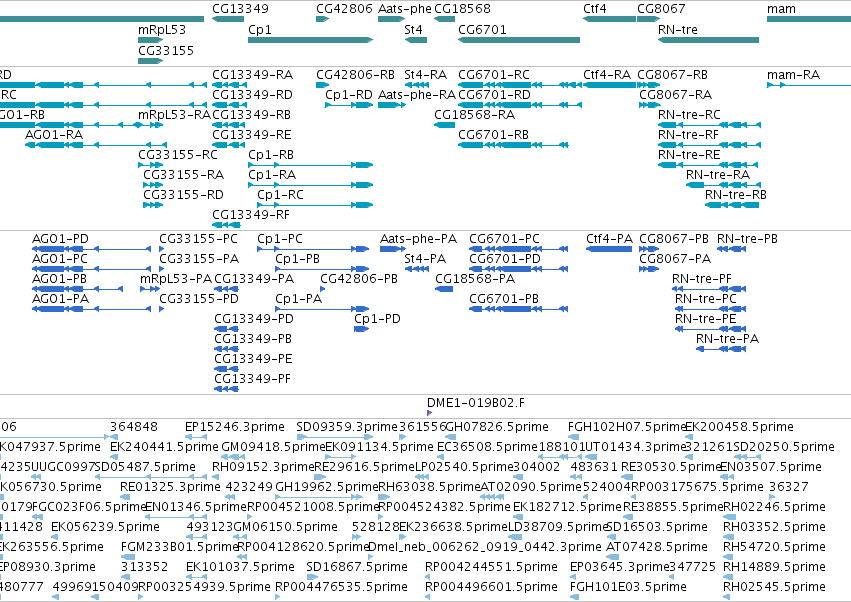Screen dimensions: 851x602
Task: Click EST FGH102H07.5prime
Action: (x=627, y=427)
